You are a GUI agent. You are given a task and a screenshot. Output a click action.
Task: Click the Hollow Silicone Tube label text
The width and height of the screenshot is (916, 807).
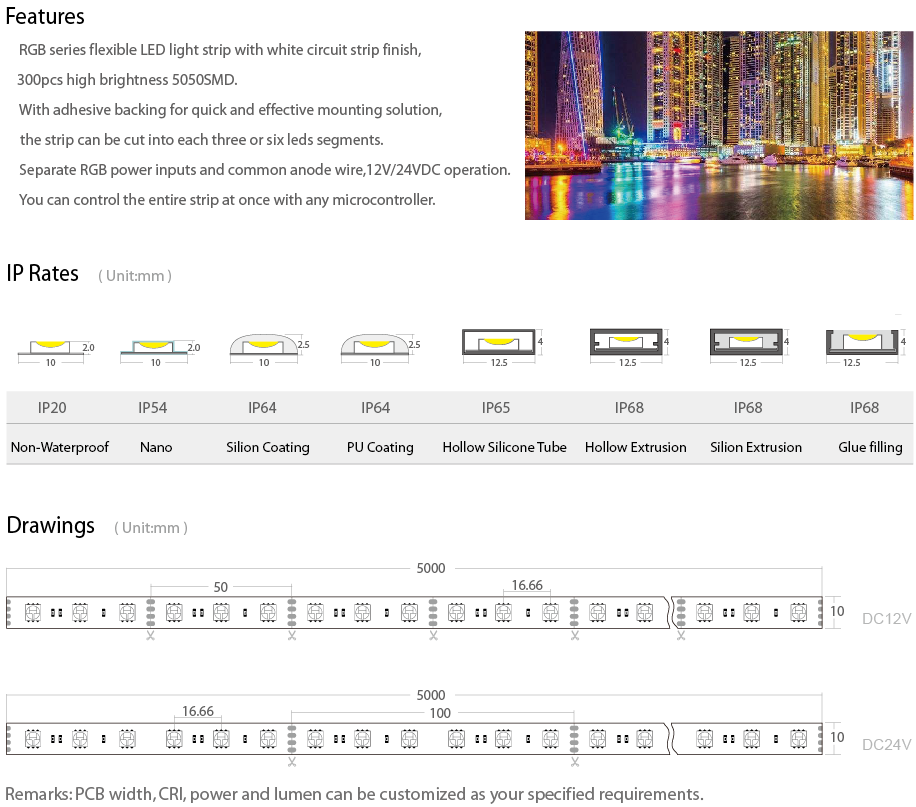(x=504, y=447)
